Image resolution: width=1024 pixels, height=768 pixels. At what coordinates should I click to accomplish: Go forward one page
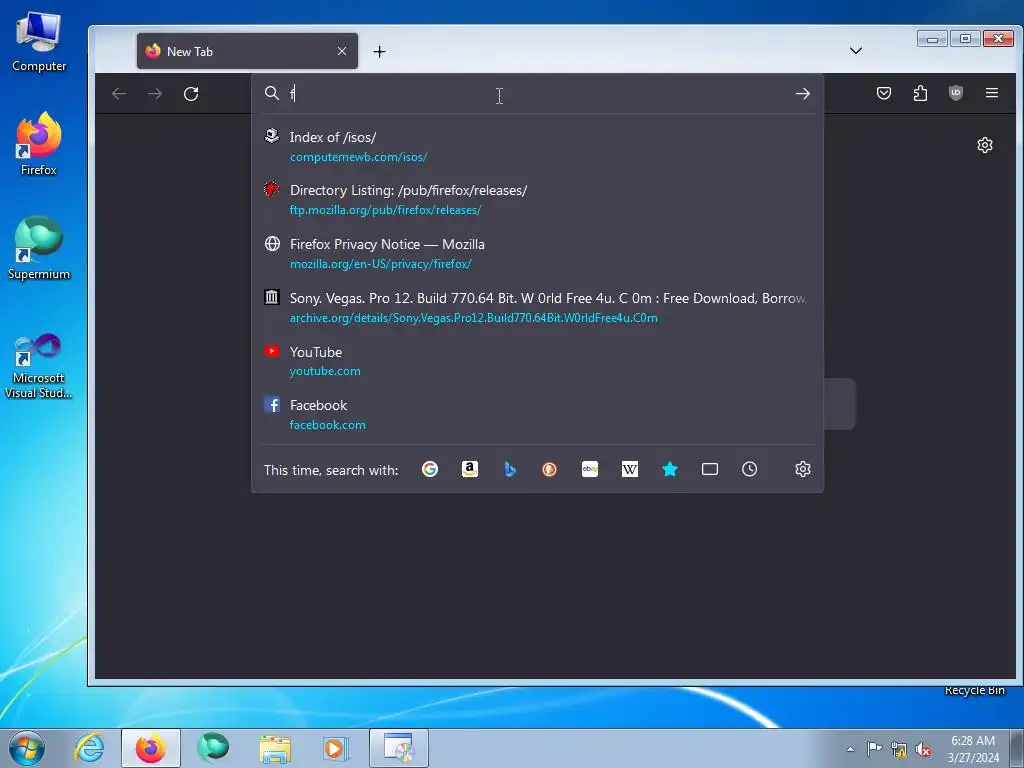click(155, 94)
